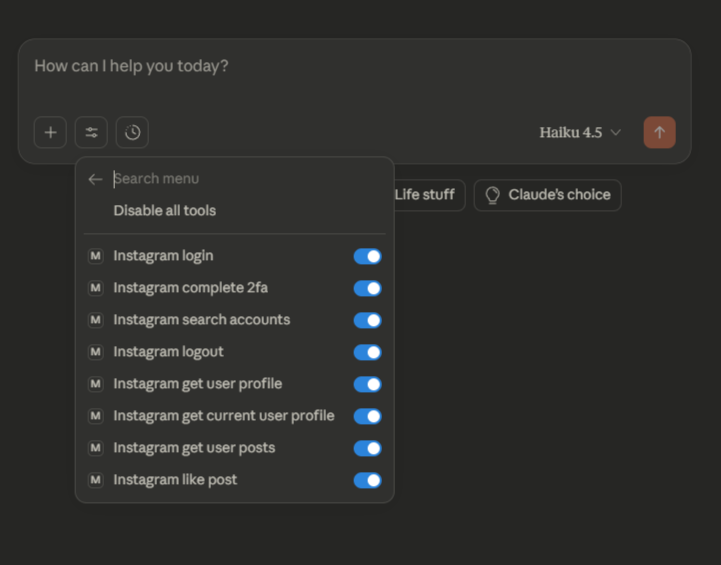Send message with the up-arrow button
Screen dimensions: 721x565
659,132
